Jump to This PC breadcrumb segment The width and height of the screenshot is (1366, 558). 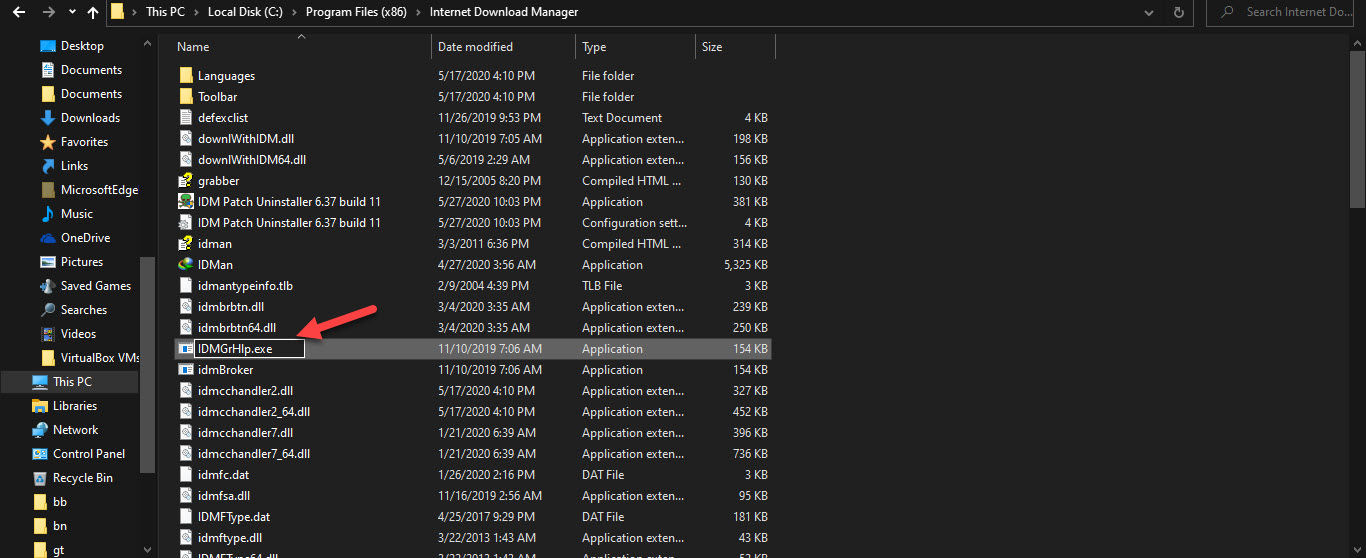pos(164,13)
